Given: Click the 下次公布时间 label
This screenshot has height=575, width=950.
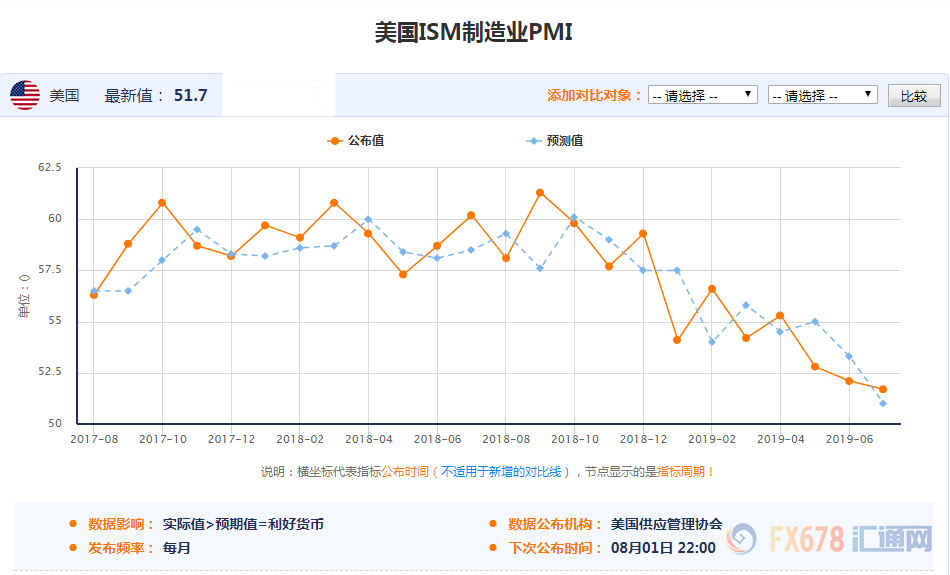Looking at the screenshot, I should pyautogui.click(x=555, y=548).
